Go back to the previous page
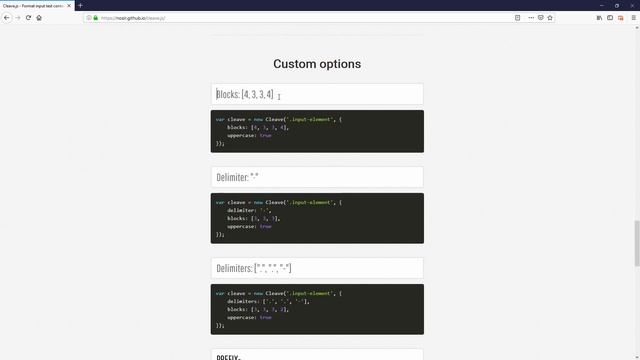 (x=7, y=18)
